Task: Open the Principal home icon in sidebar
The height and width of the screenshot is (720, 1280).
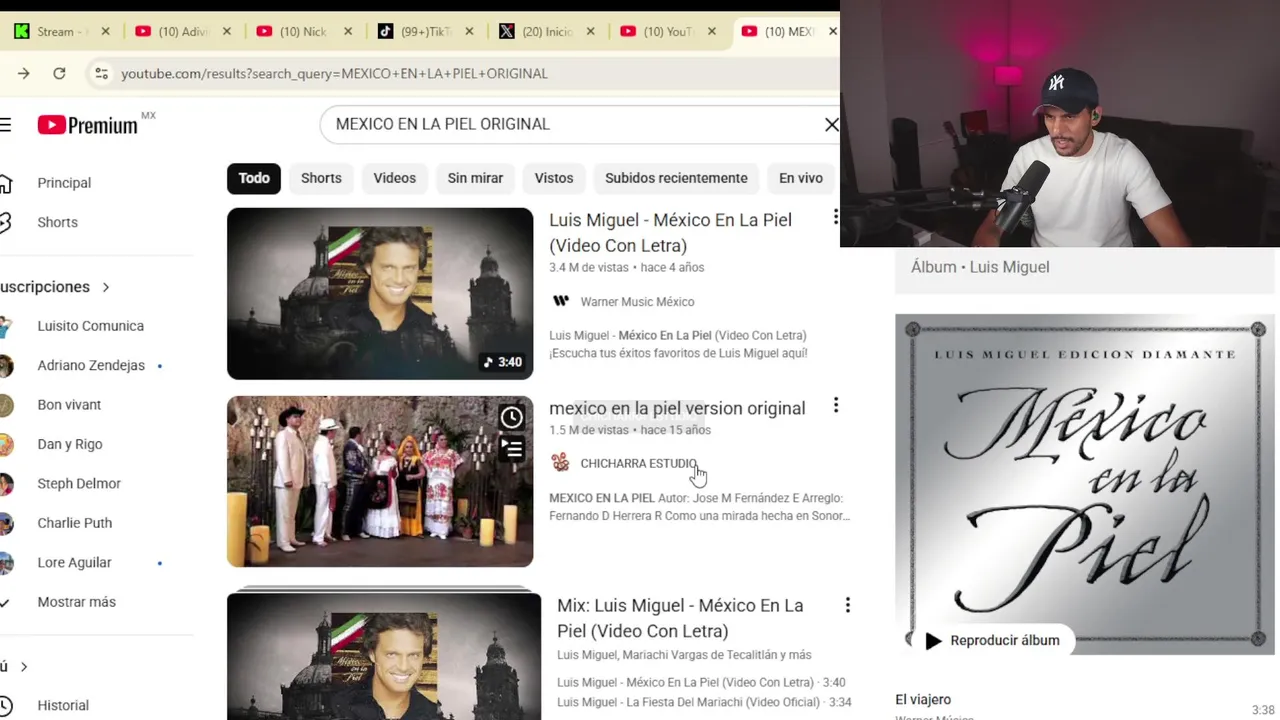Action: click(5, 183)
